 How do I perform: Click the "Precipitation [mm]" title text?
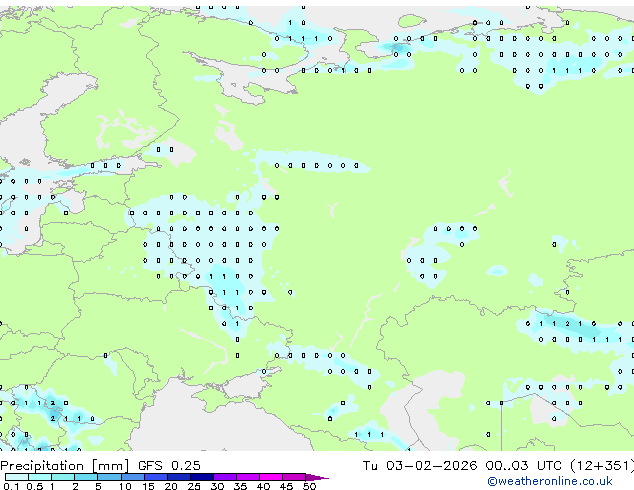click(65, 466)
